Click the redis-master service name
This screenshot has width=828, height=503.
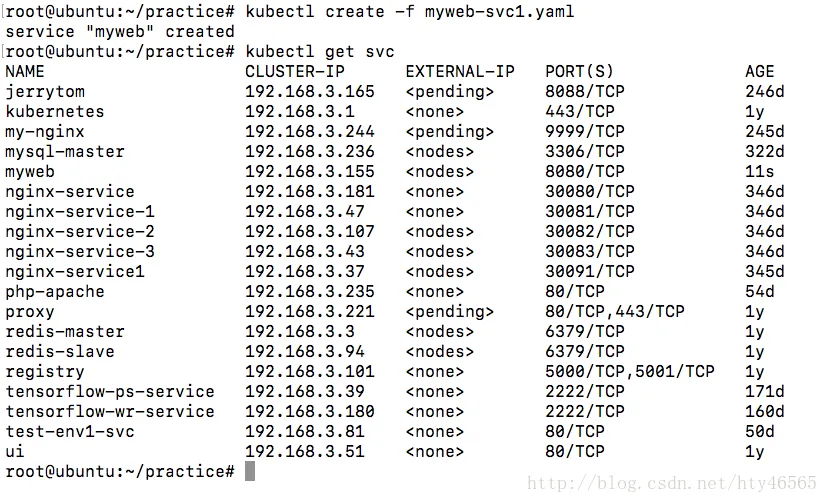click(x=65, y=331)
